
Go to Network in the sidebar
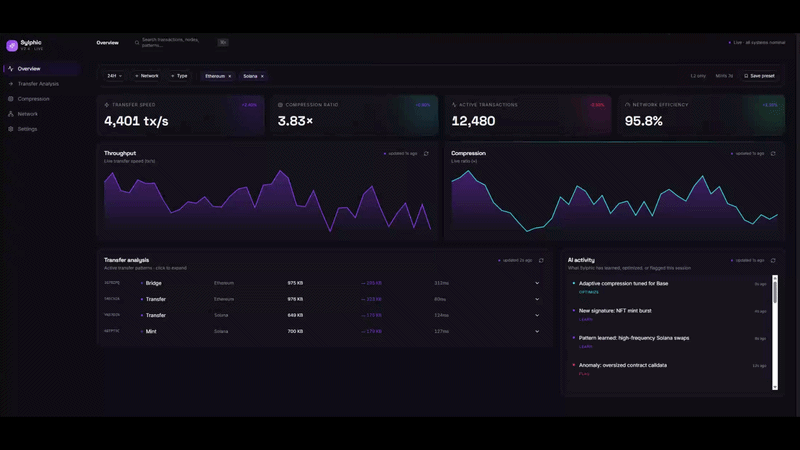coord(42,114)
